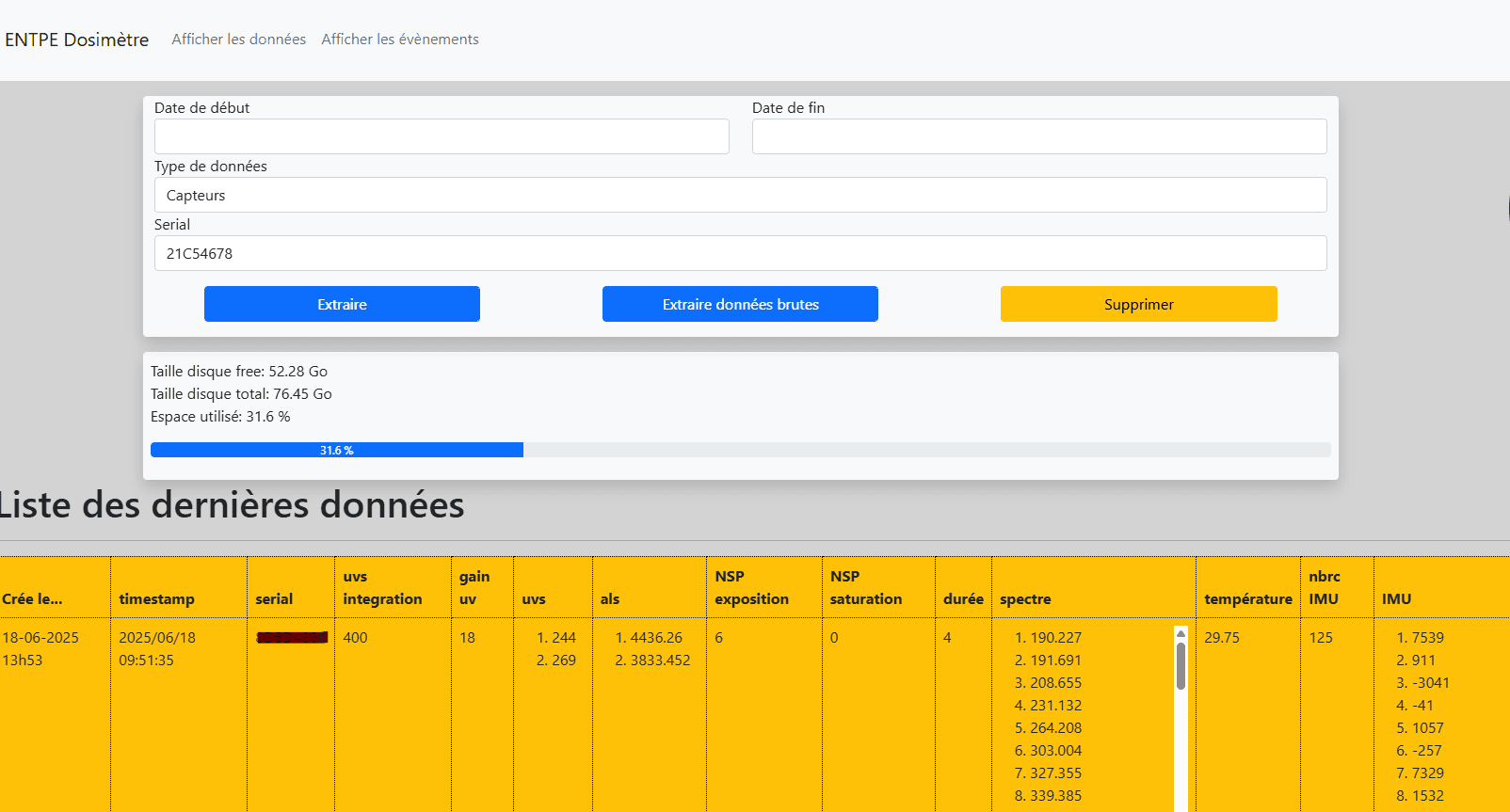
Task: Click the spectre column scrollbar thumb
Action: [x=1181, y=666]
